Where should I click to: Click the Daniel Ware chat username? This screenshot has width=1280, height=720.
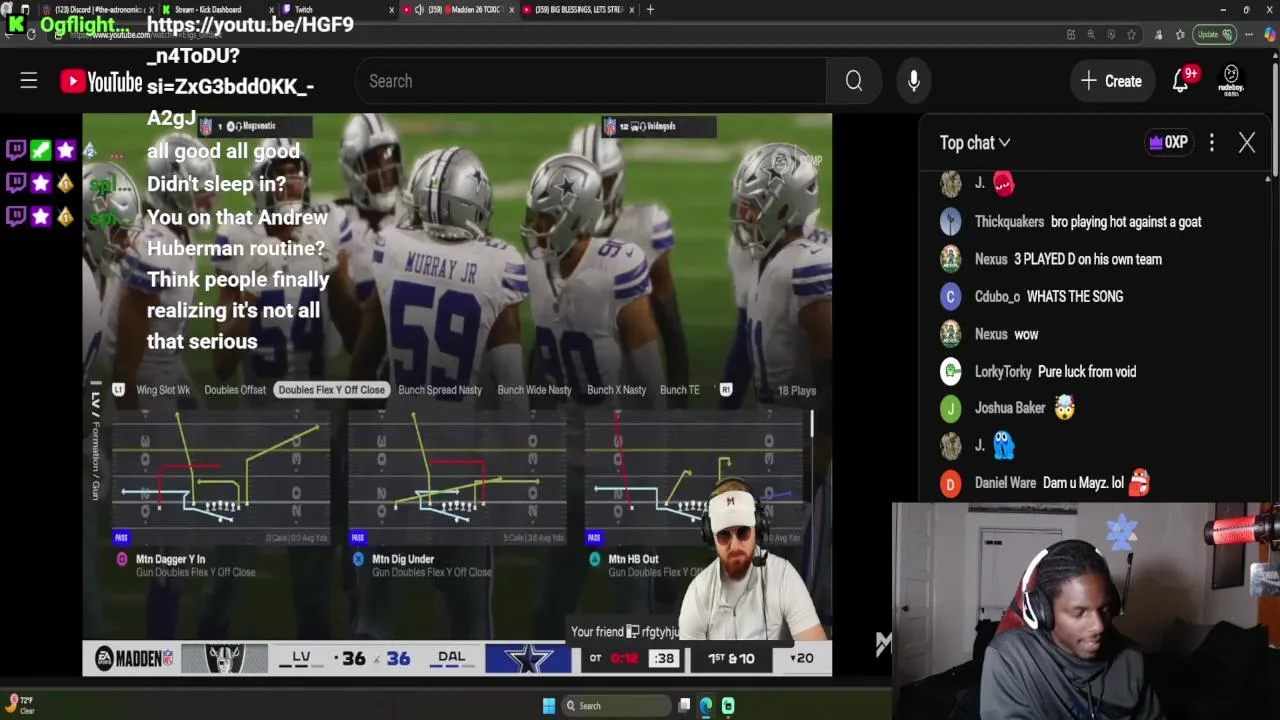[x=1005, y=483]
